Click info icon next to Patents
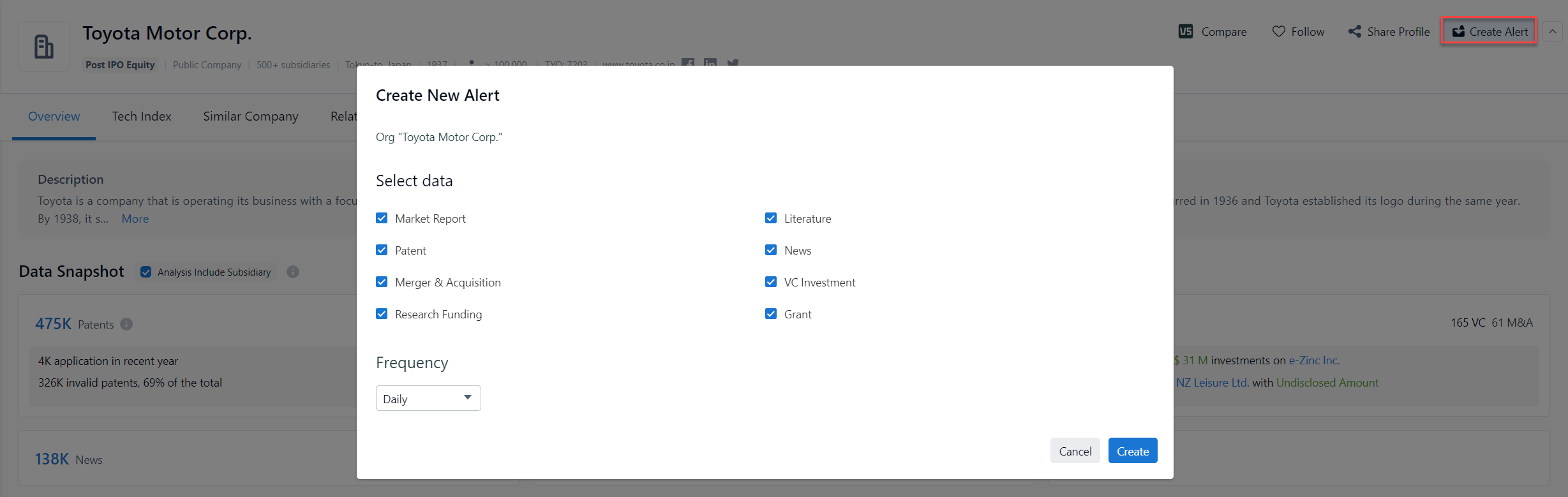 pos(126,324)
